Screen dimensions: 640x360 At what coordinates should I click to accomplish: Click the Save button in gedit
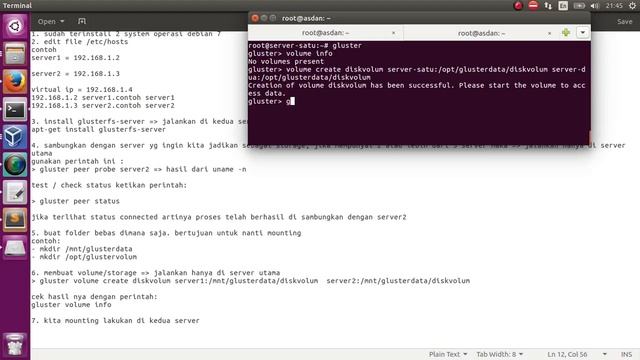[x=624, y=21]
